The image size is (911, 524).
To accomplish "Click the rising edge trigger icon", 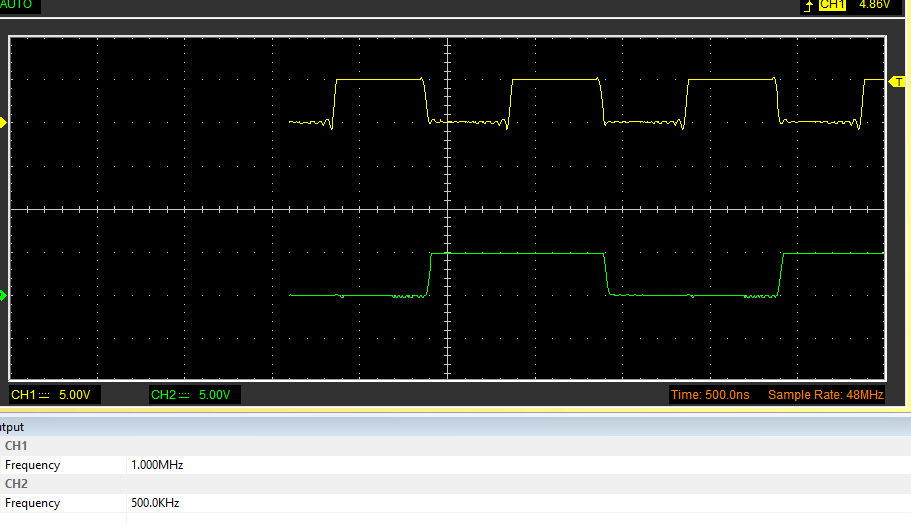I will click(x=809, y=5).
